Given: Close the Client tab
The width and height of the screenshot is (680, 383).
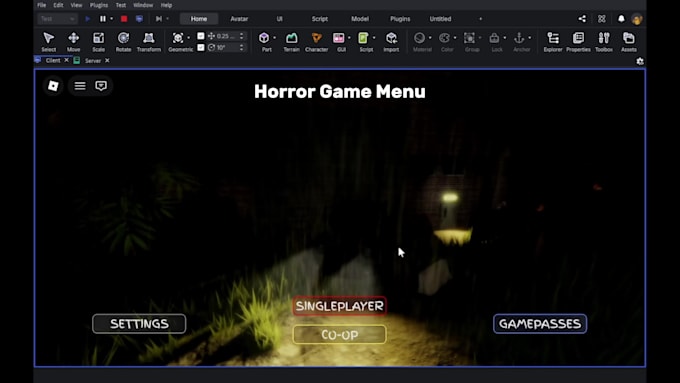Looking at the screenshot, I should [66, 60].
